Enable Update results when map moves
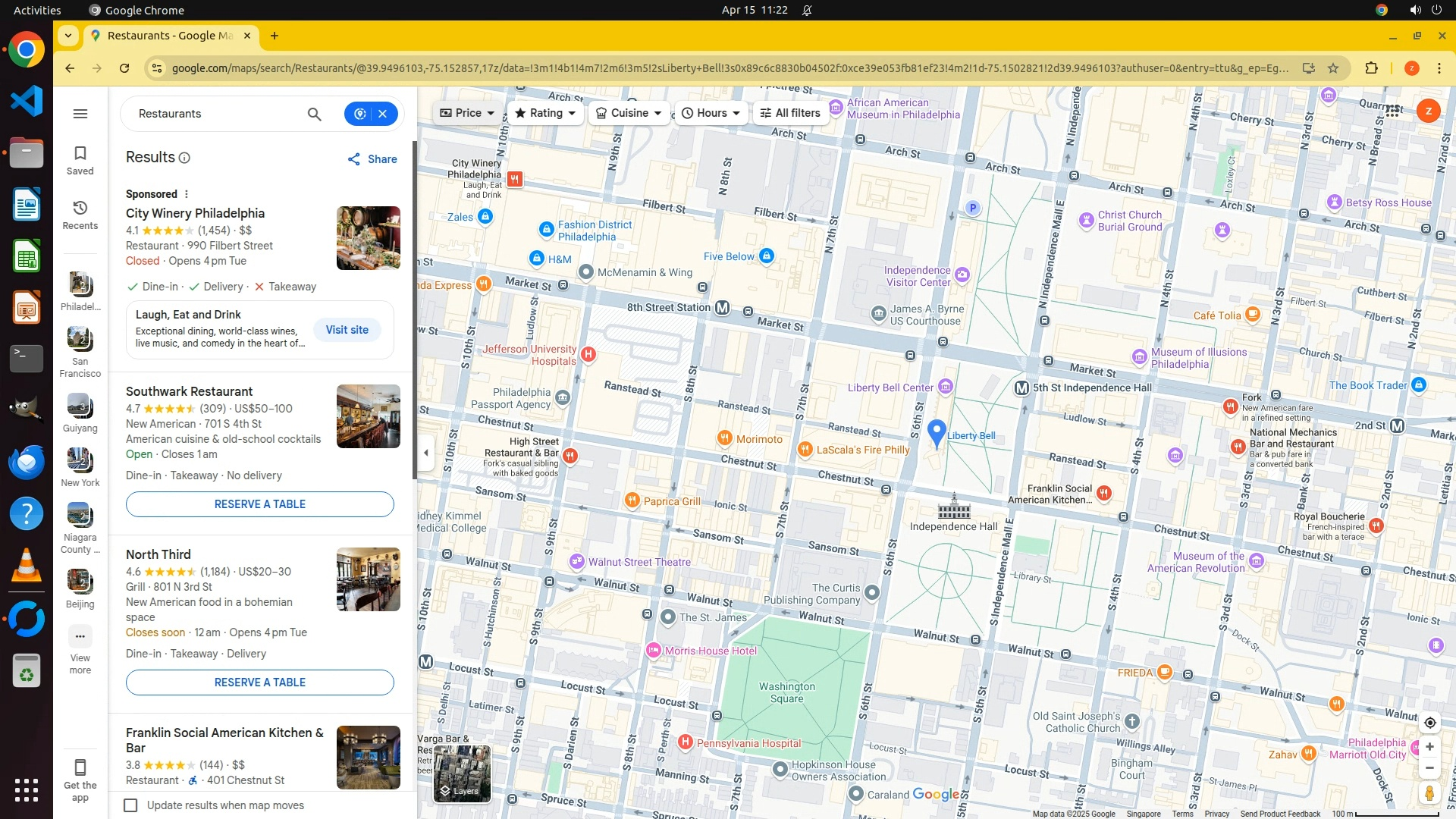Viewport: 1456px width, 819px height. [x=131, y=805]
